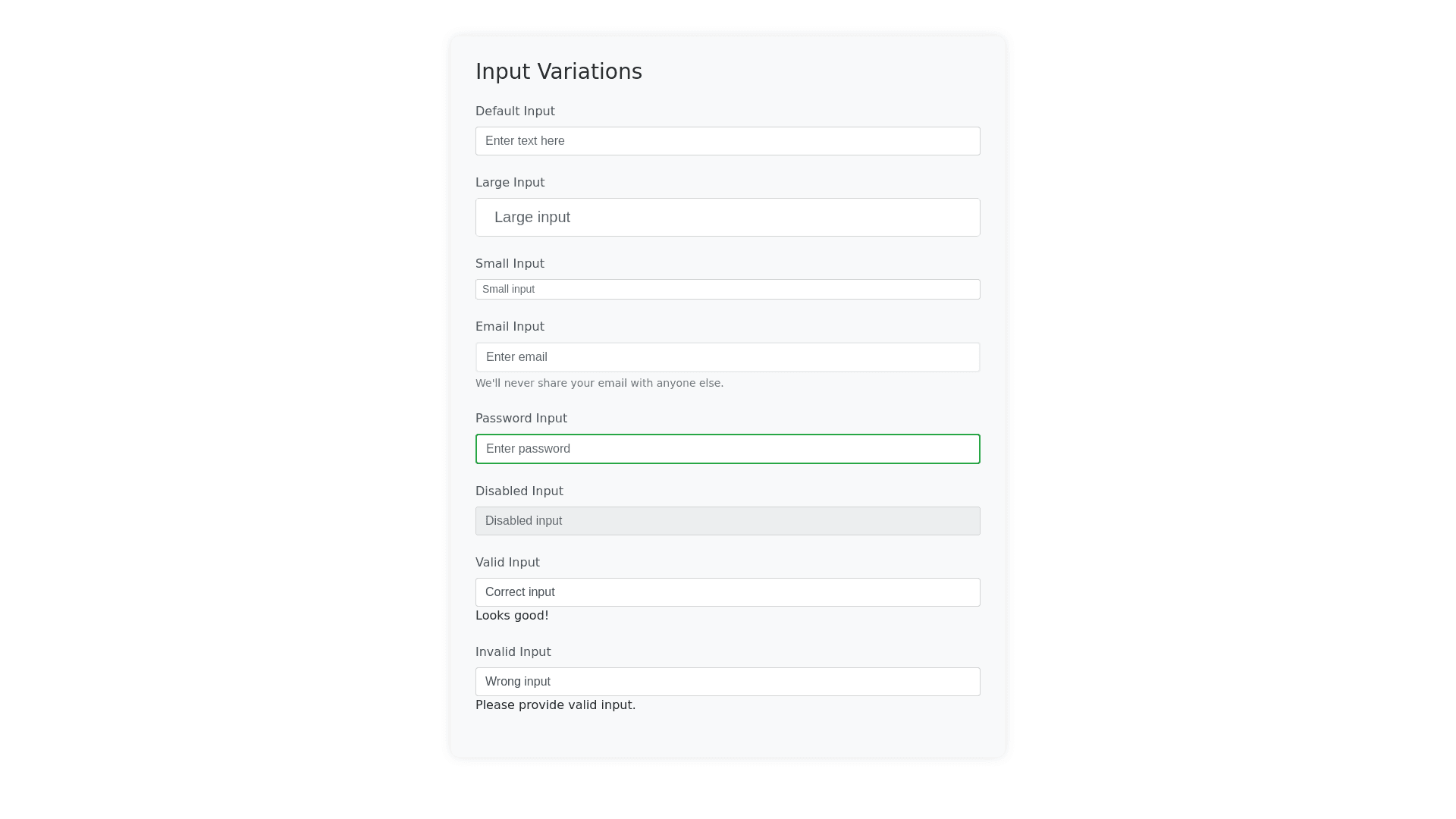The height and width of the screenshot is (819, 1456).
Task: Click the 'Please provide valid input.' message
Action: coord(555,705)
